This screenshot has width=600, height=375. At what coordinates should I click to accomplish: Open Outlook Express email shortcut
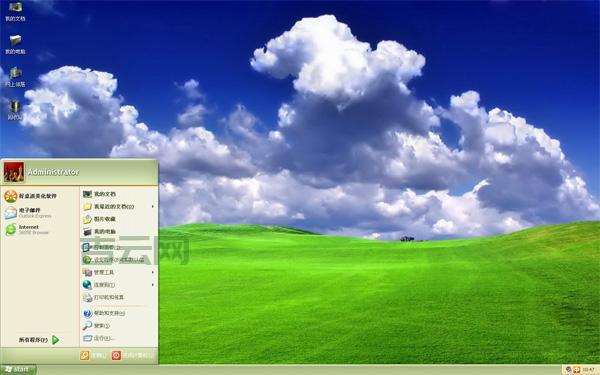[29, 213]
